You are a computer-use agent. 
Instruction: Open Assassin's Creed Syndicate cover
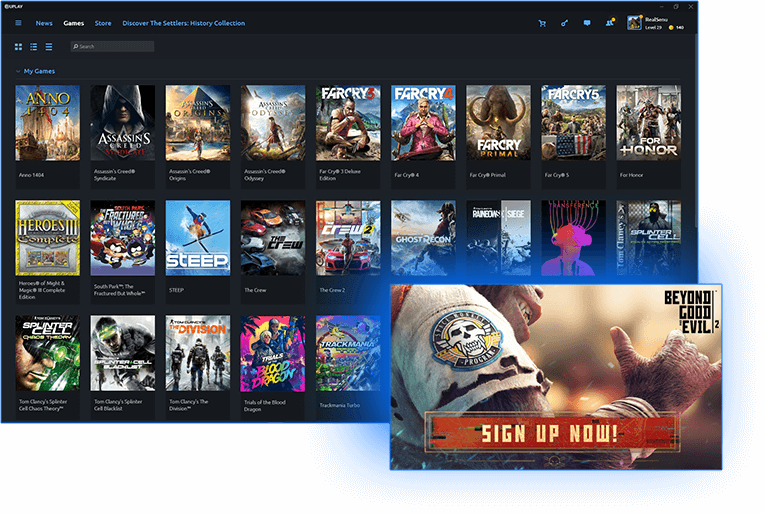[124, 124]
